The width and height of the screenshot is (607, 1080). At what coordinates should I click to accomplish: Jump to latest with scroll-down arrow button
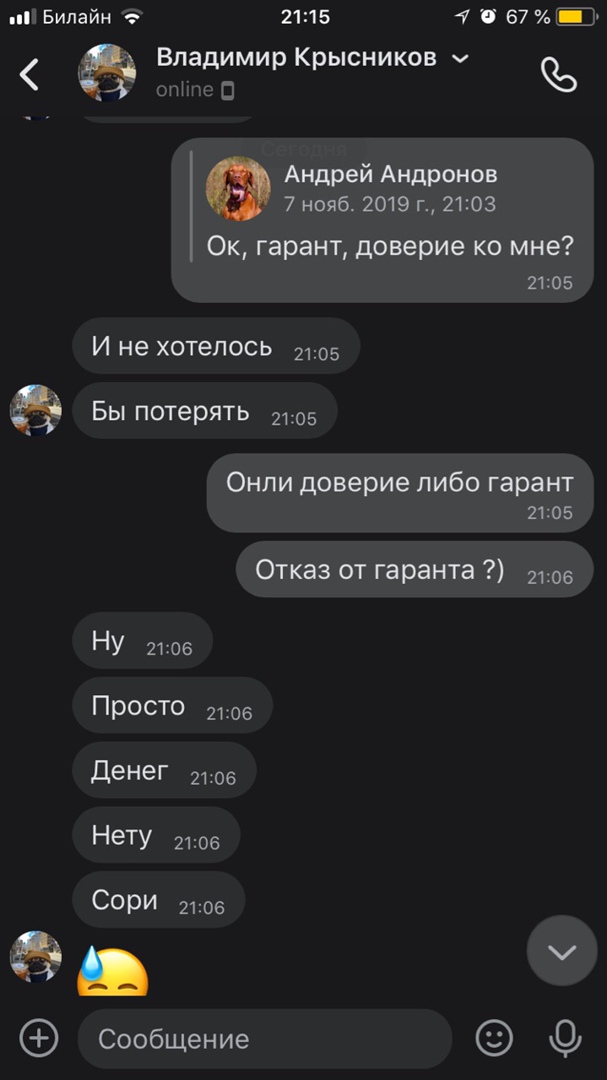click(x=562, y=951)
